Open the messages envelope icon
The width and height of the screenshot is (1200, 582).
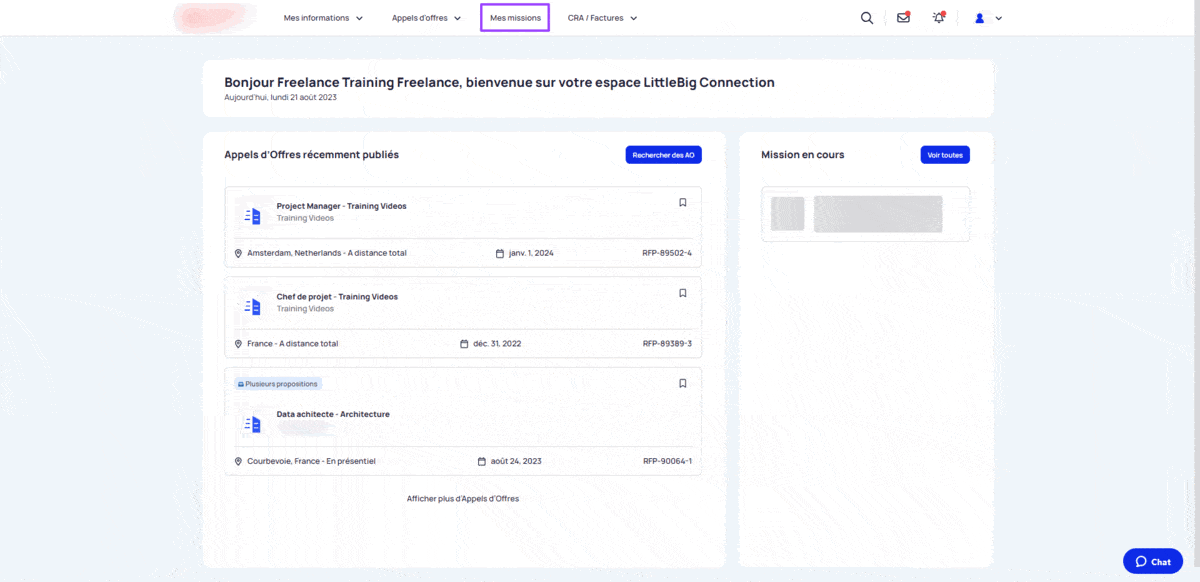coord(903,18)
